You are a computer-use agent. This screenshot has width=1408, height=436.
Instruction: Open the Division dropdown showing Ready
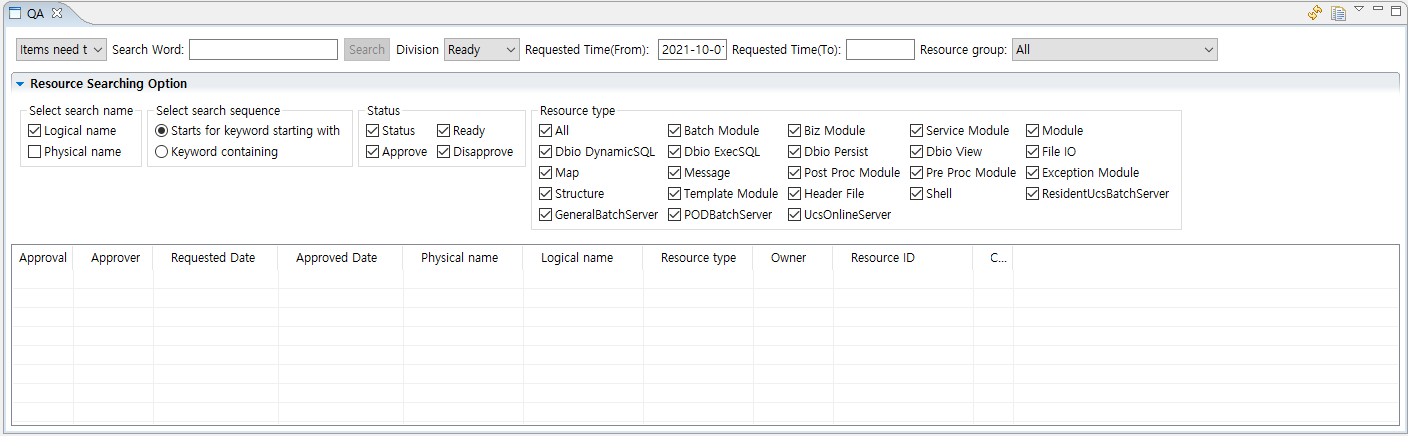pyautogui.click(x=481, y=50)
